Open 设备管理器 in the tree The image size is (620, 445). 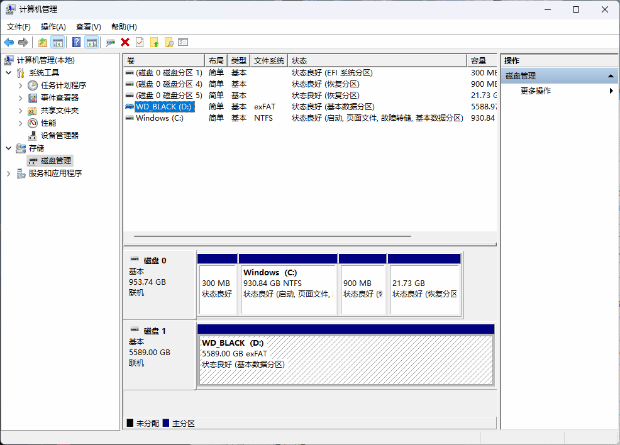(60, 136)
